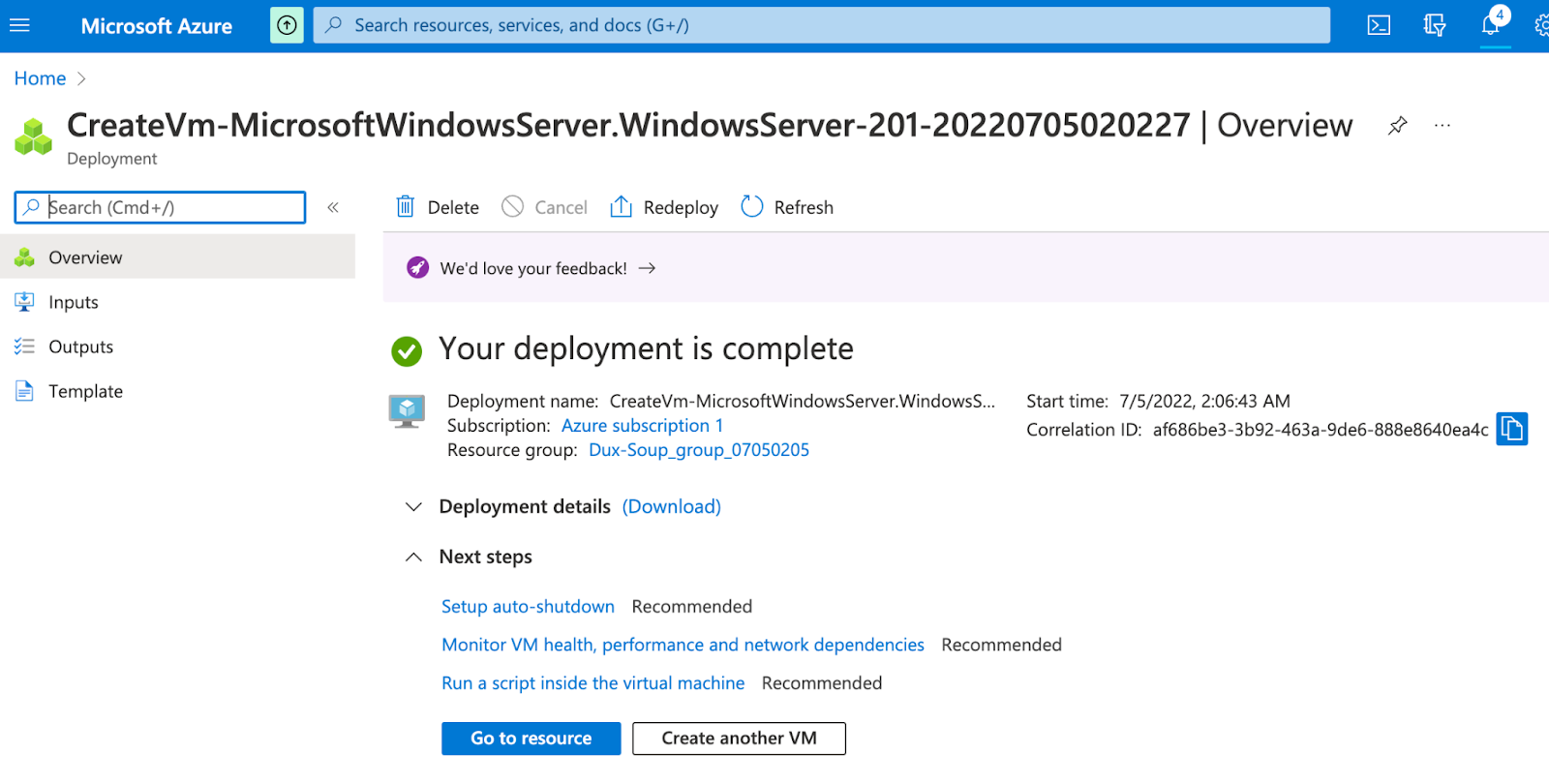Click the virtual machine icon beside Deployment name
Image resolution: width=1549 pixels, height=784 pixels.
pyautogui.click(x=407, y=411)
